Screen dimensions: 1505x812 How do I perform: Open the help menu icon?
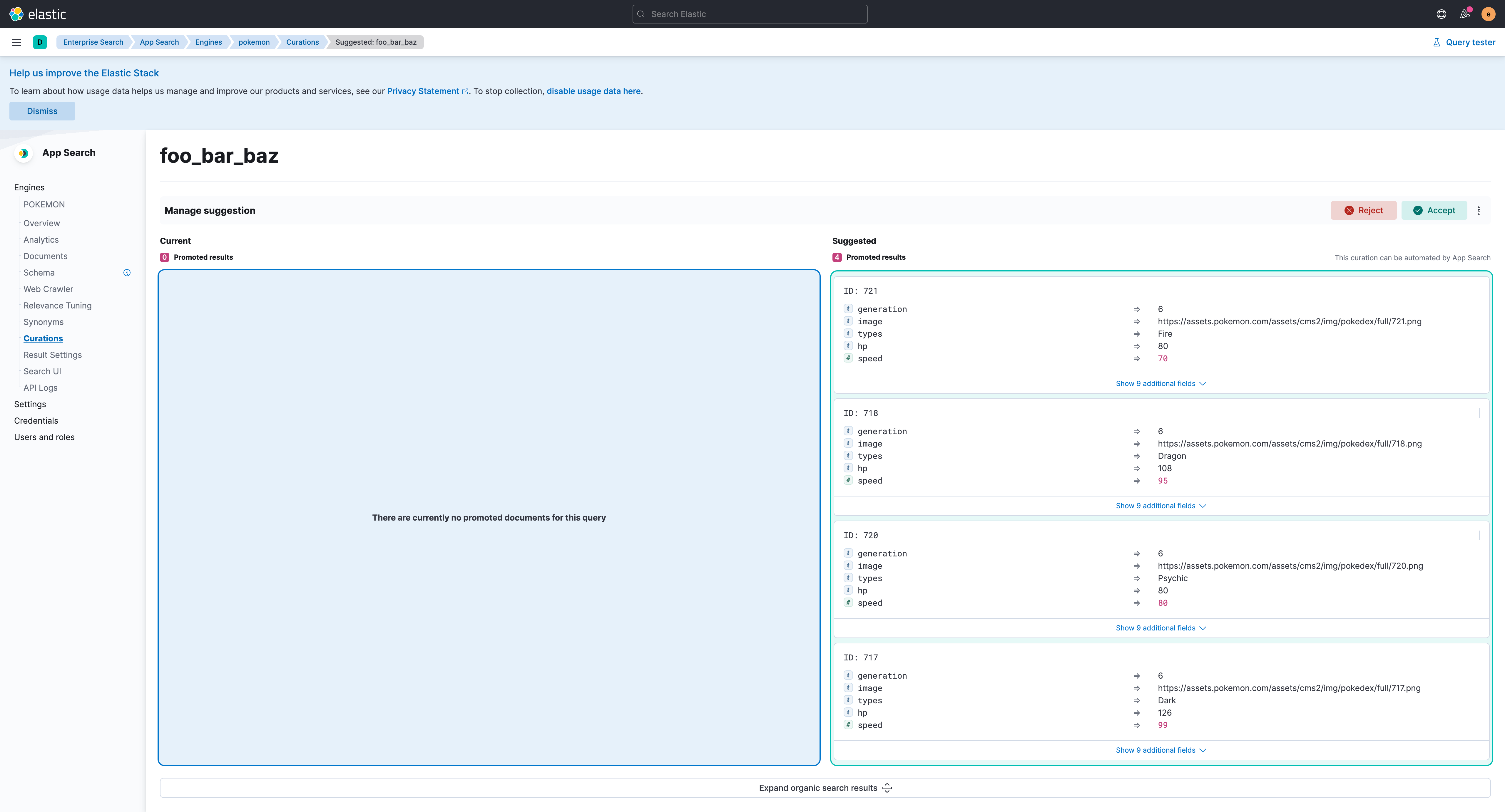point(1441,14)
